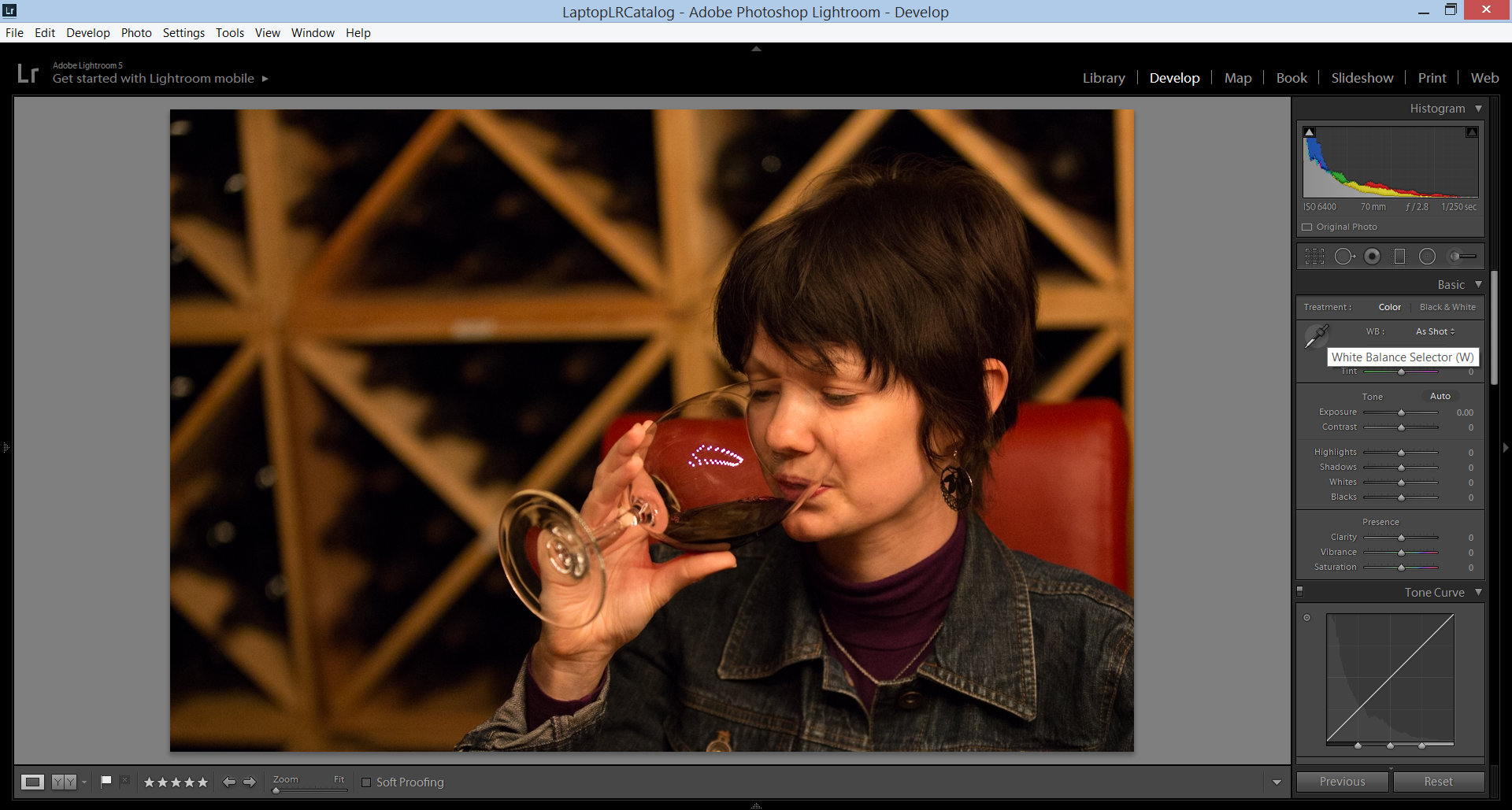Image resolution: width=1512 pixels, height=810 pixels.
Task: Click the Exposure value 0.00
Action: coord(1465,412)
